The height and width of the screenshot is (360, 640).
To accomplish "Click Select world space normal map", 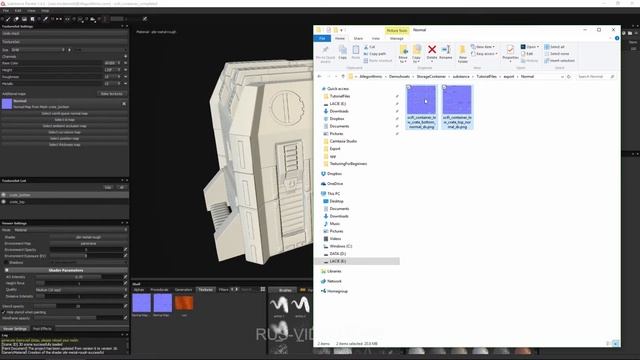I will (x=64, y=113).
